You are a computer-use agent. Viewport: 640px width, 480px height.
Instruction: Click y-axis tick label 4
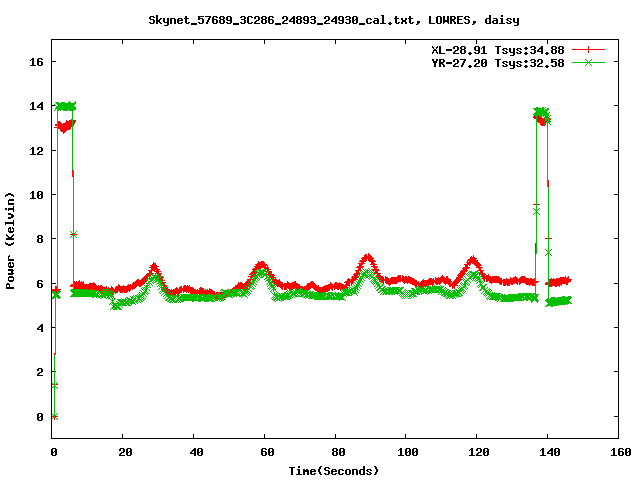40,328
